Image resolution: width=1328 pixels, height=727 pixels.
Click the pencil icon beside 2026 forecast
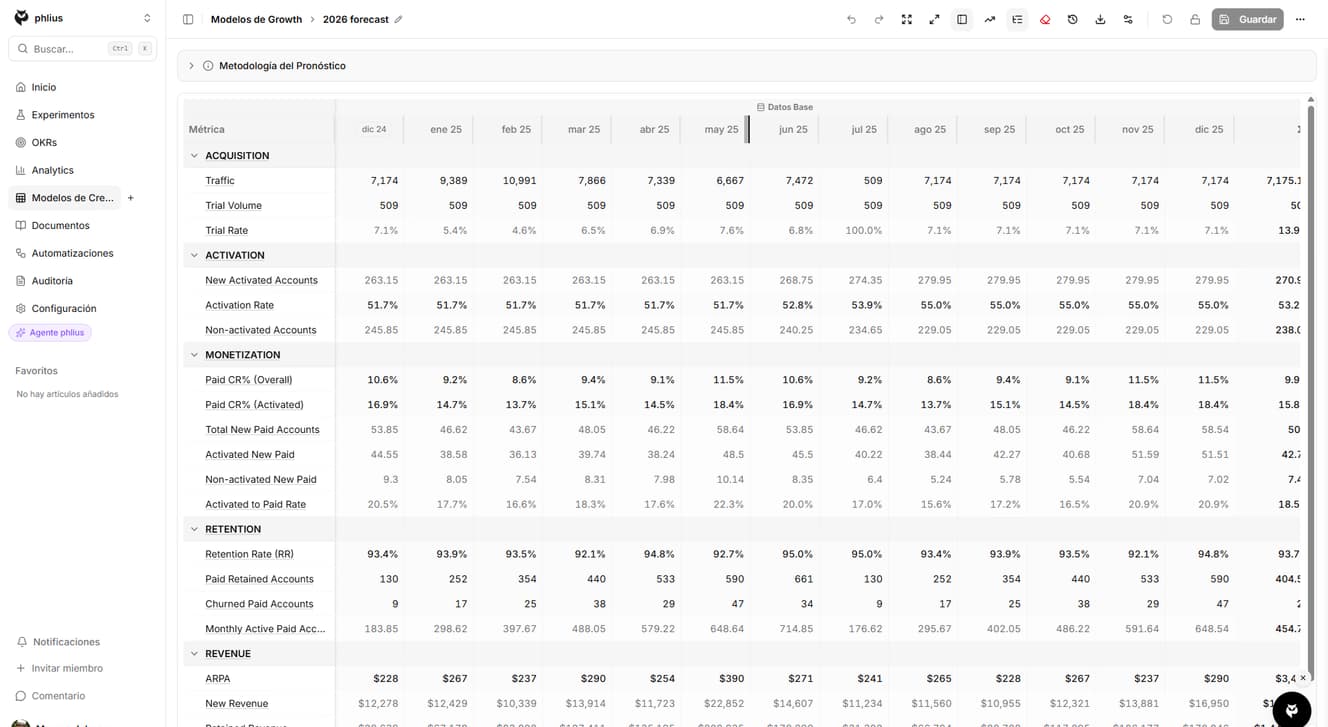pyautogui.click(x=399, y=19)
